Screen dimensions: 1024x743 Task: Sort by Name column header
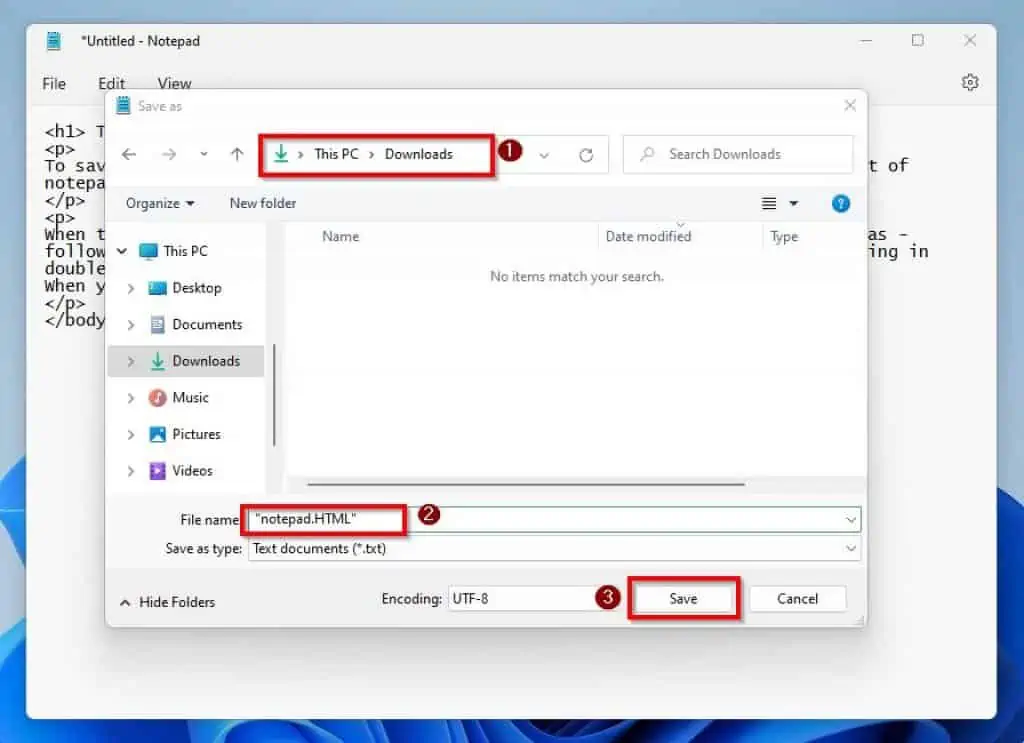pos(340,236)
